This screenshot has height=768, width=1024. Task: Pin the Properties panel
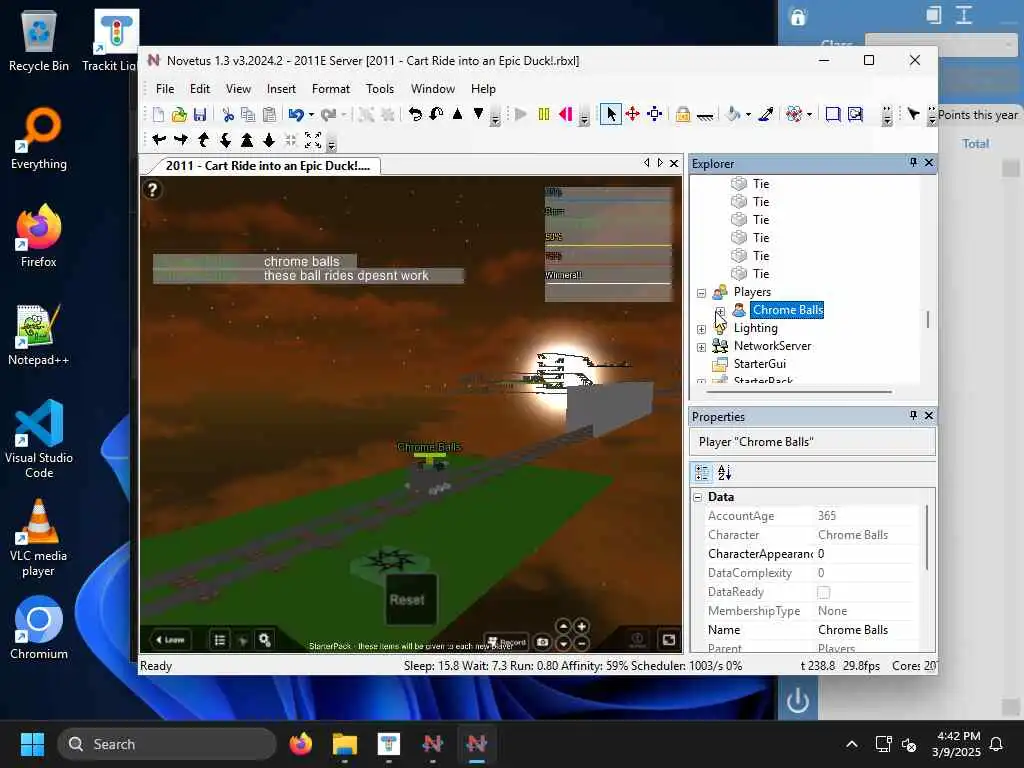pyautogui.click(x=913, y=415)
